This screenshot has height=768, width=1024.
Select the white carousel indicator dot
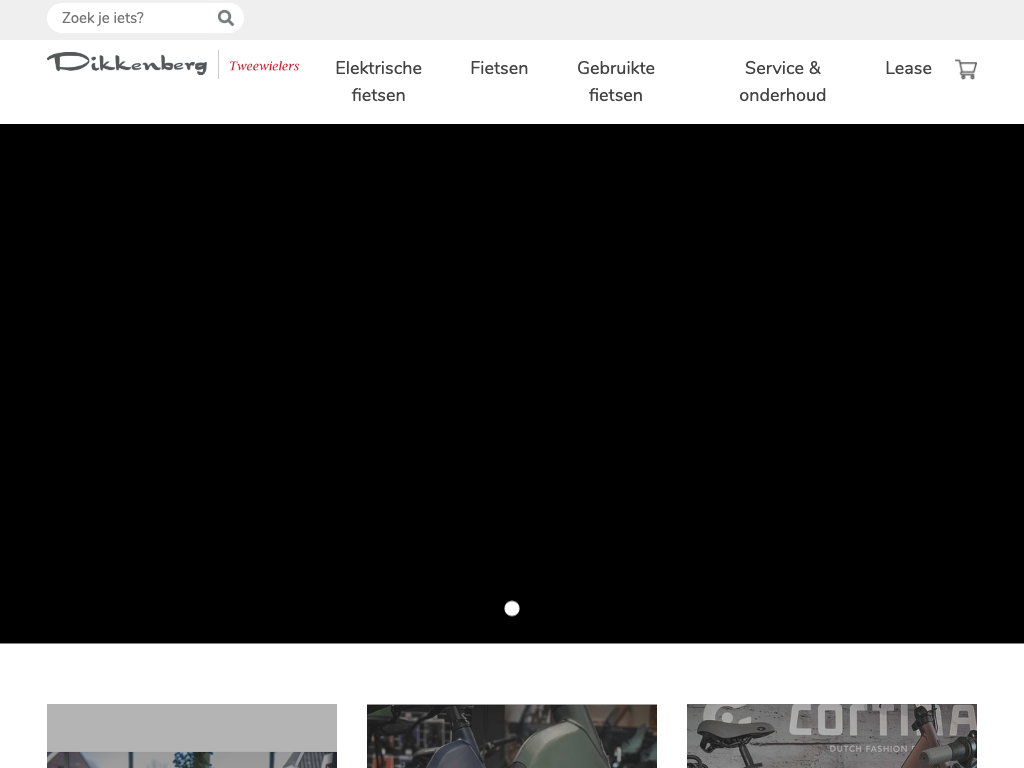(512, 608)
